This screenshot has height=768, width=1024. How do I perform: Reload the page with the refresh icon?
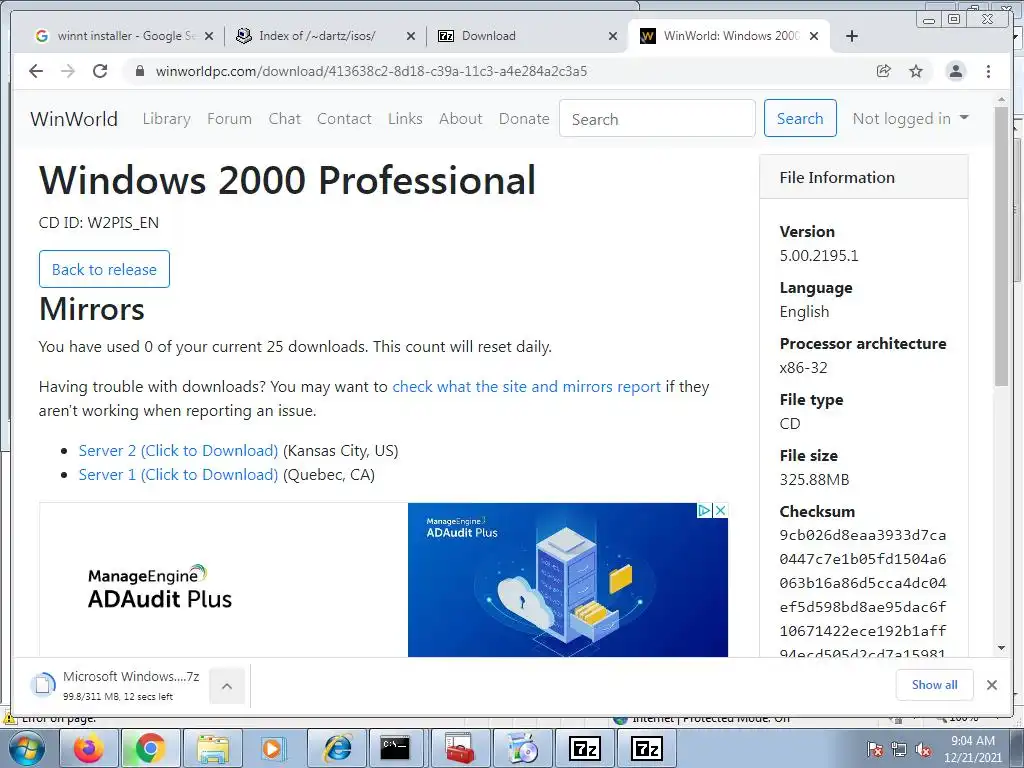(x=100, y=71)
